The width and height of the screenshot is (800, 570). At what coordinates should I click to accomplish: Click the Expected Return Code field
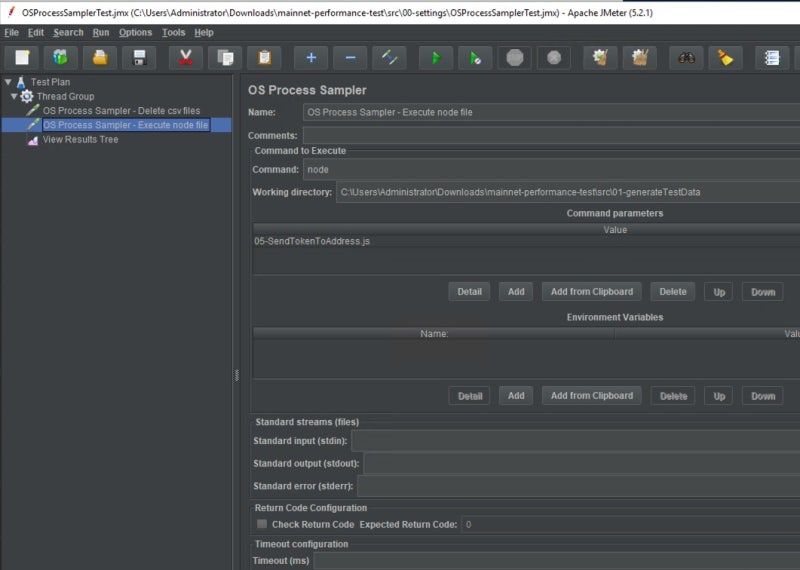click(631, 524)
